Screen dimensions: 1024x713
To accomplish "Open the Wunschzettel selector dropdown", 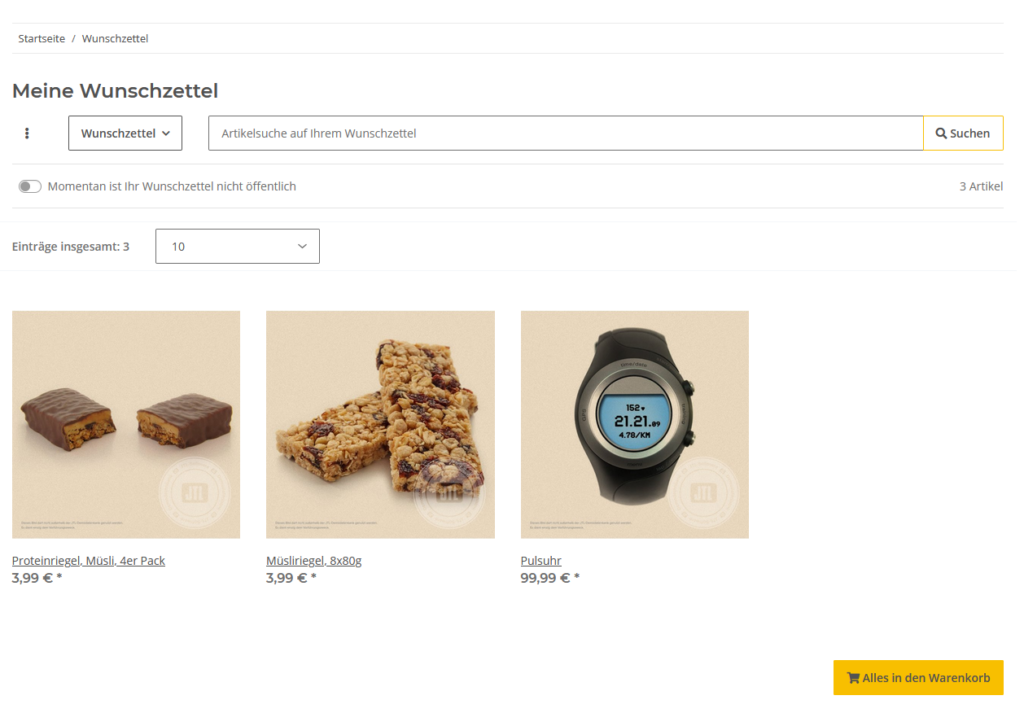I will point(124,133).
